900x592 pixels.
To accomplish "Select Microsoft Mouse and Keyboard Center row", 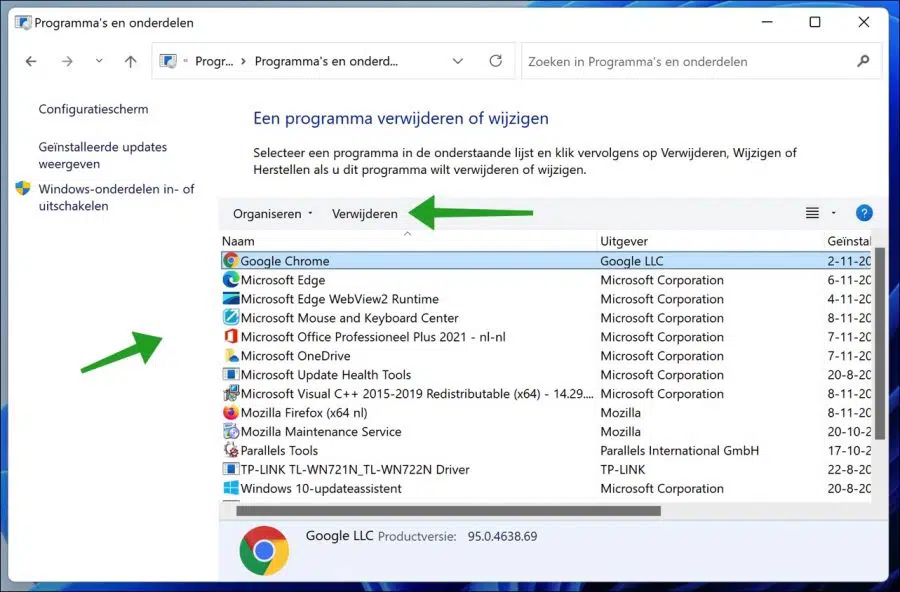I will [349, 318].
